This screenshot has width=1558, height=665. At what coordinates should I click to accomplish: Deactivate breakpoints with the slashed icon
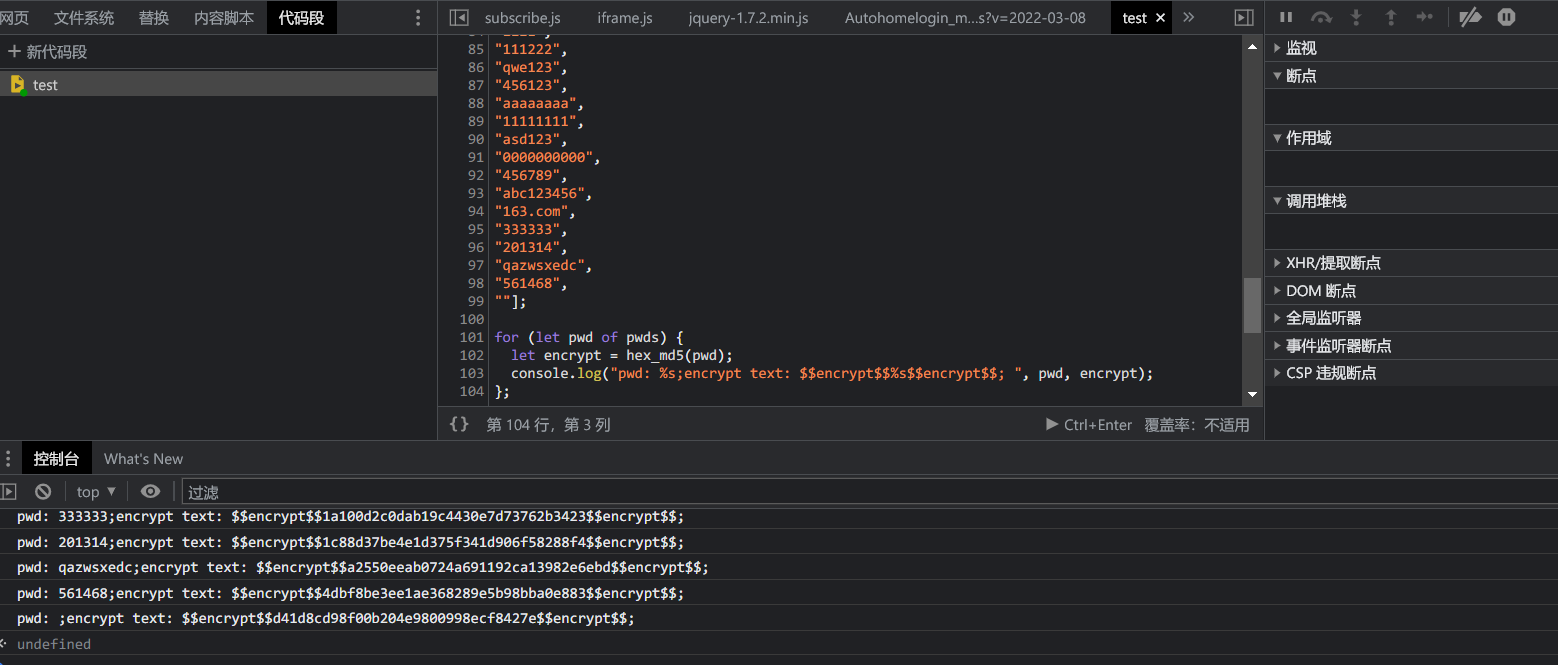coord(1470,17)
